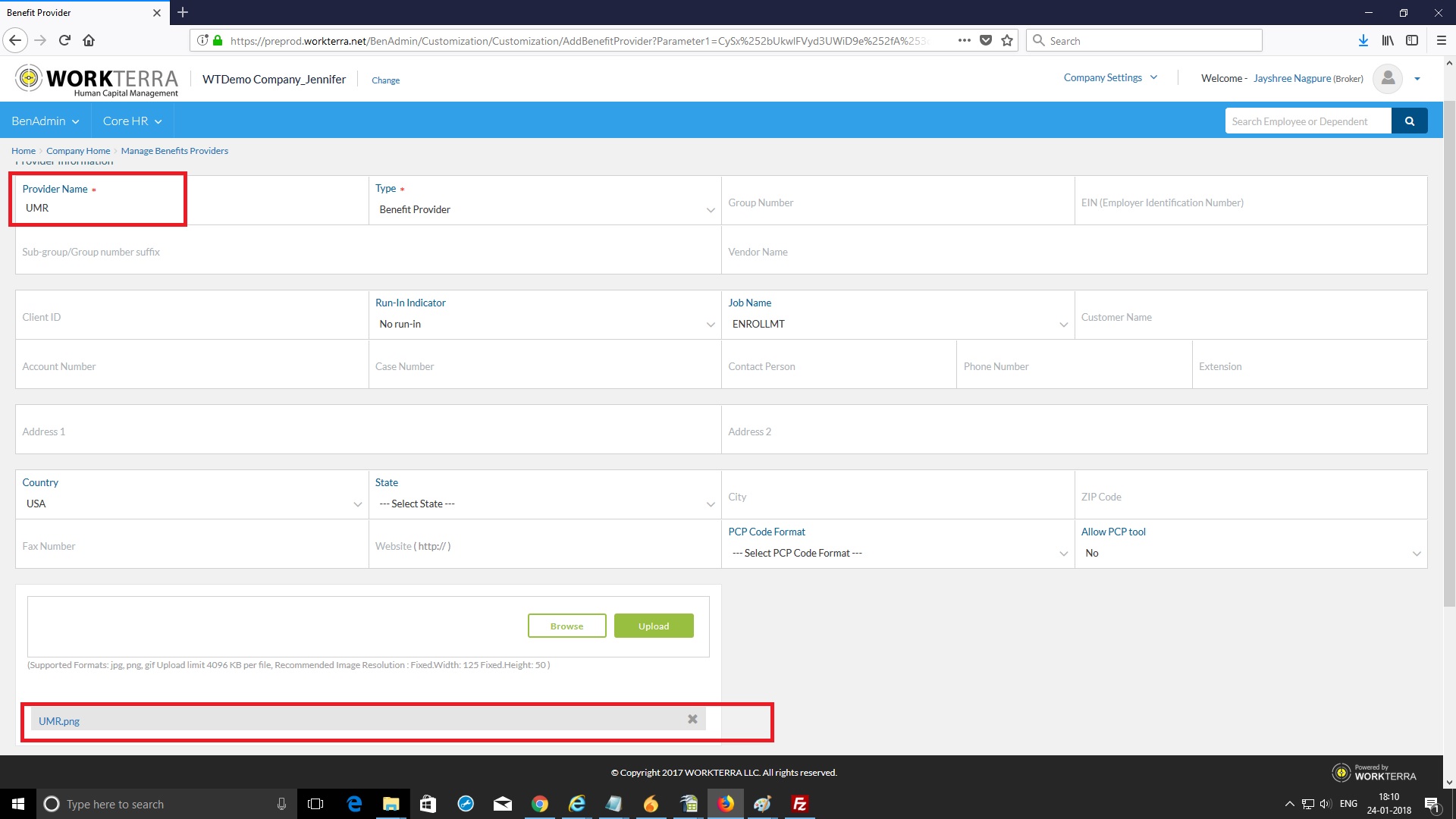The image size is (1456, 819).
Task: Click the Browse button
Action: click(x=566, y=626)
